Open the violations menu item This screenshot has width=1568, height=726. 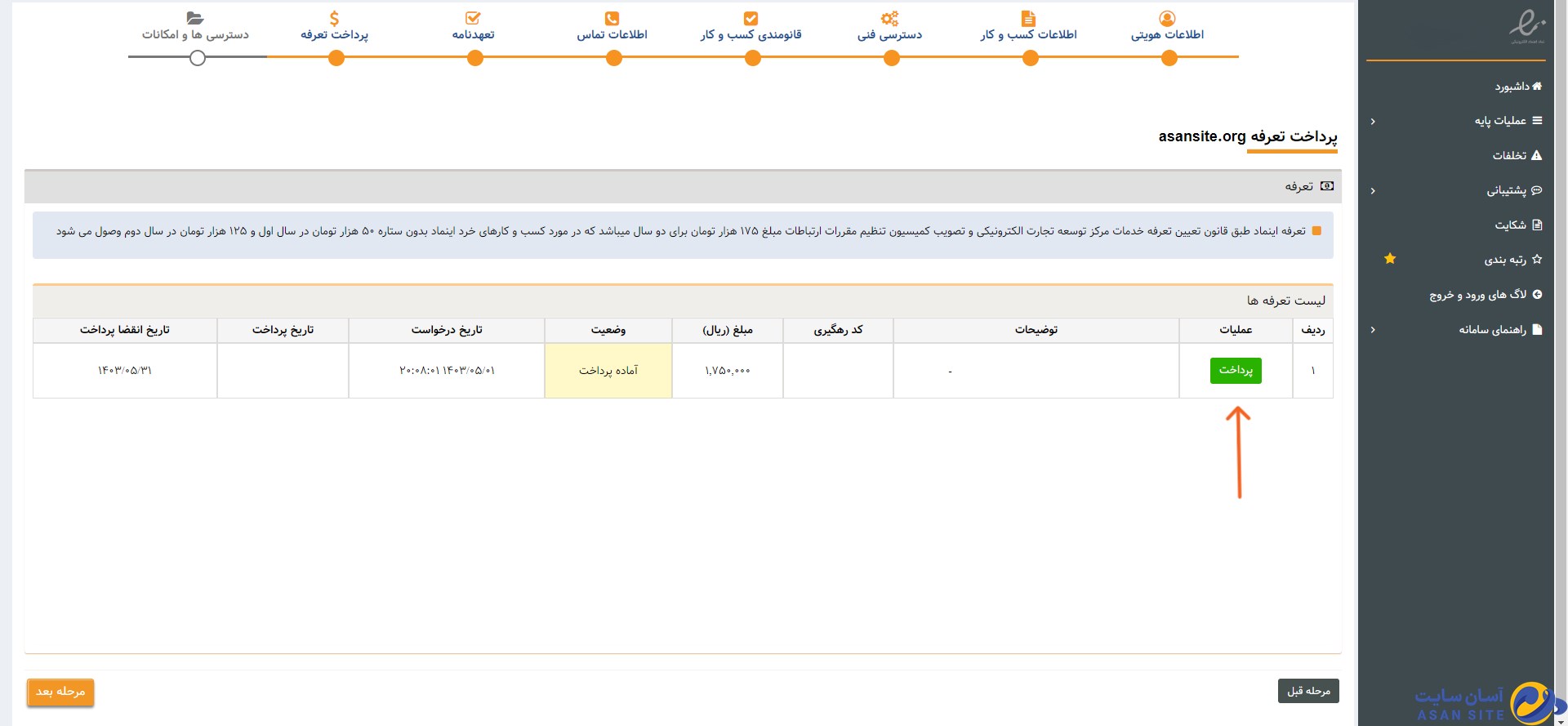(x=1517, y=156)
